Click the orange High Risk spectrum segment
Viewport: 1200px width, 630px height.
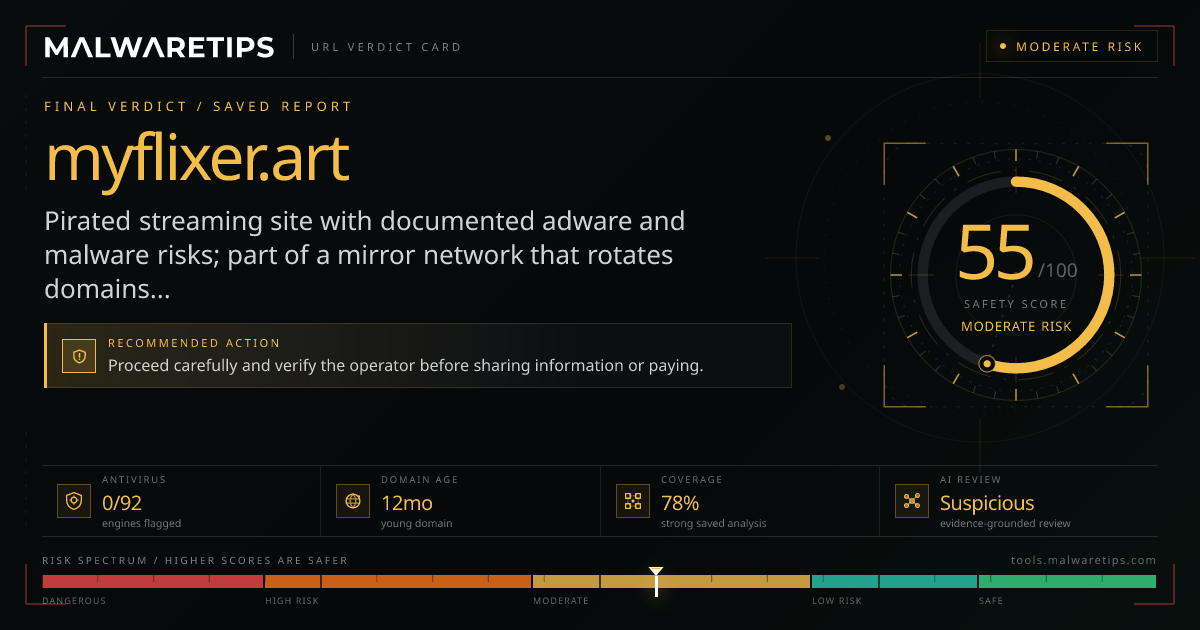click(397, 581)
